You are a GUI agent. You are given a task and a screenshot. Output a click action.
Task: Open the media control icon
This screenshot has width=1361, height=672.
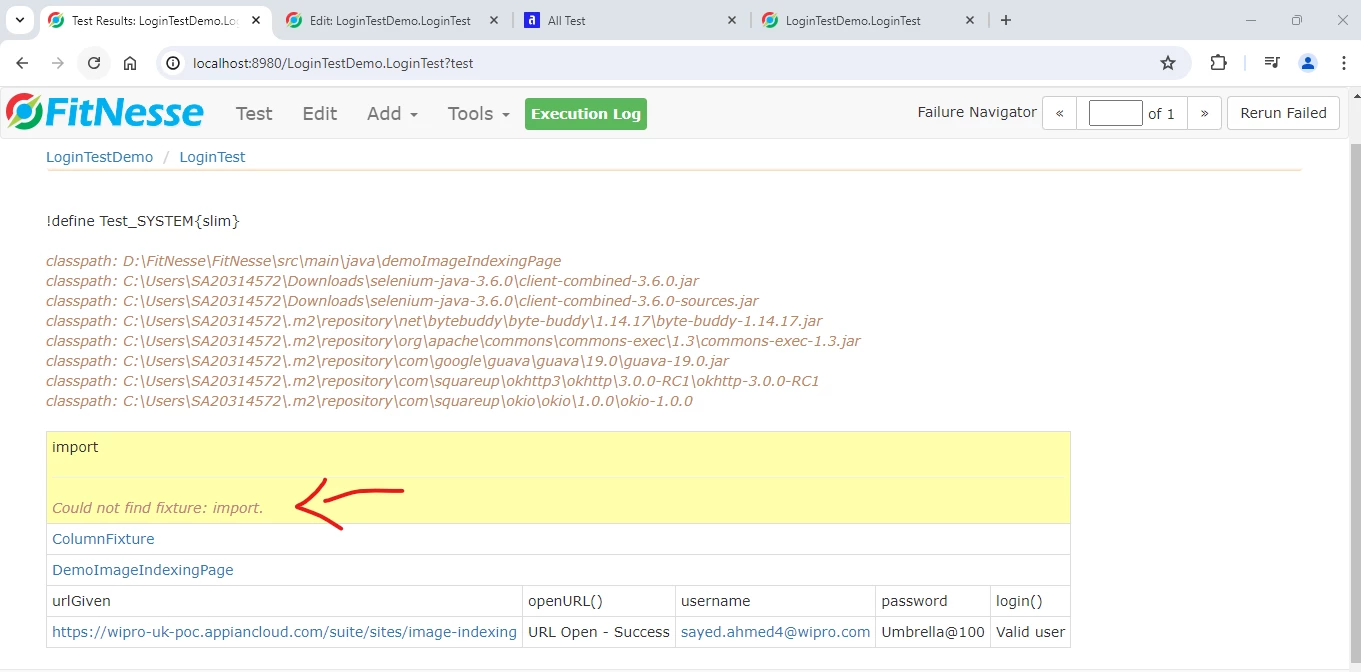click(1272, 63)
